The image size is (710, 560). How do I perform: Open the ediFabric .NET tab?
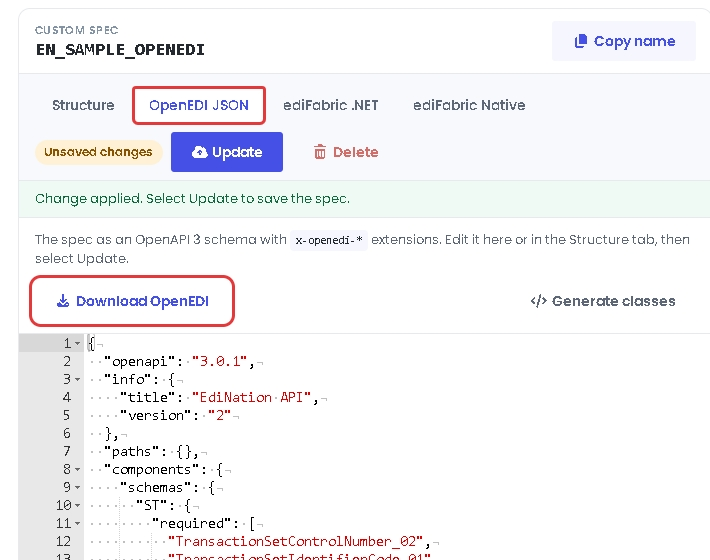[331, 105]
